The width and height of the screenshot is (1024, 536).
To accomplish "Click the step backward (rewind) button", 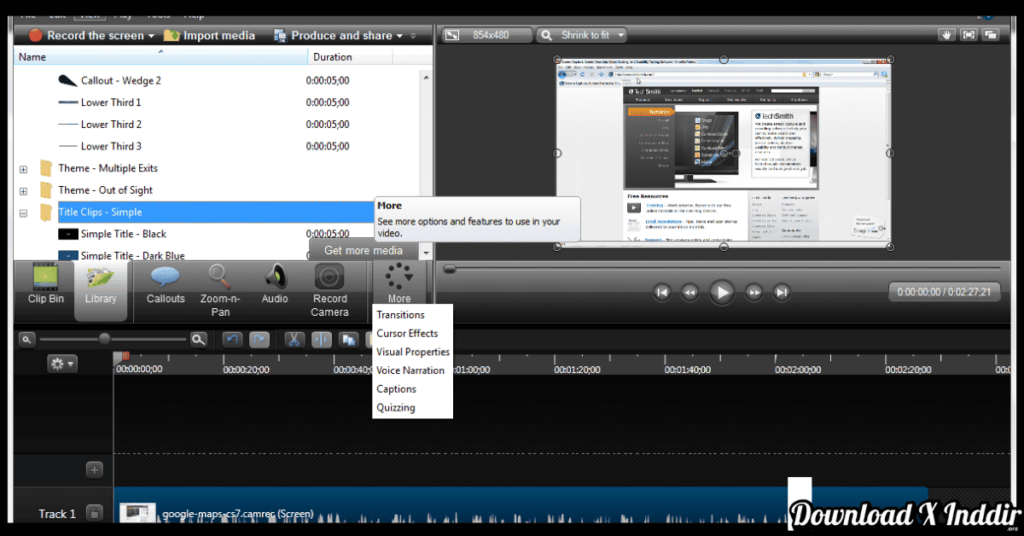I will point(690,292).
